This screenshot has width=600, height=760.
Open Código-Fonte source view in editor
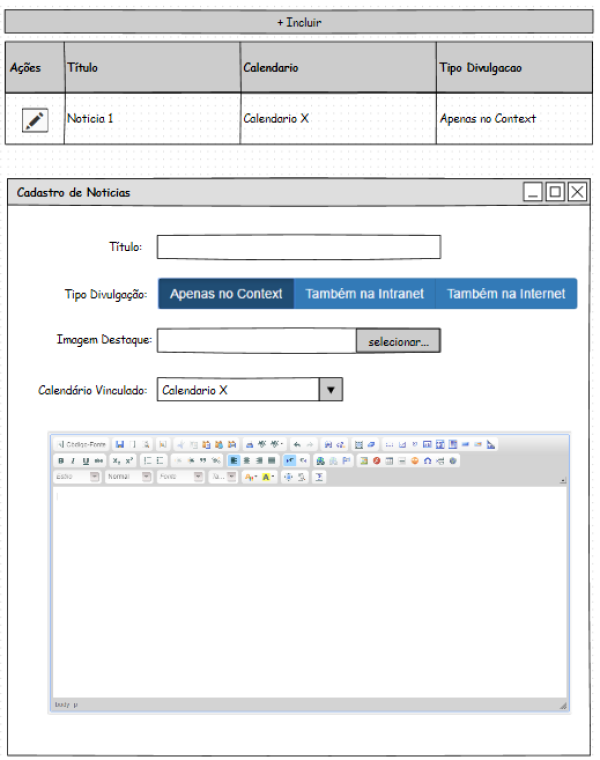(81, 444)
